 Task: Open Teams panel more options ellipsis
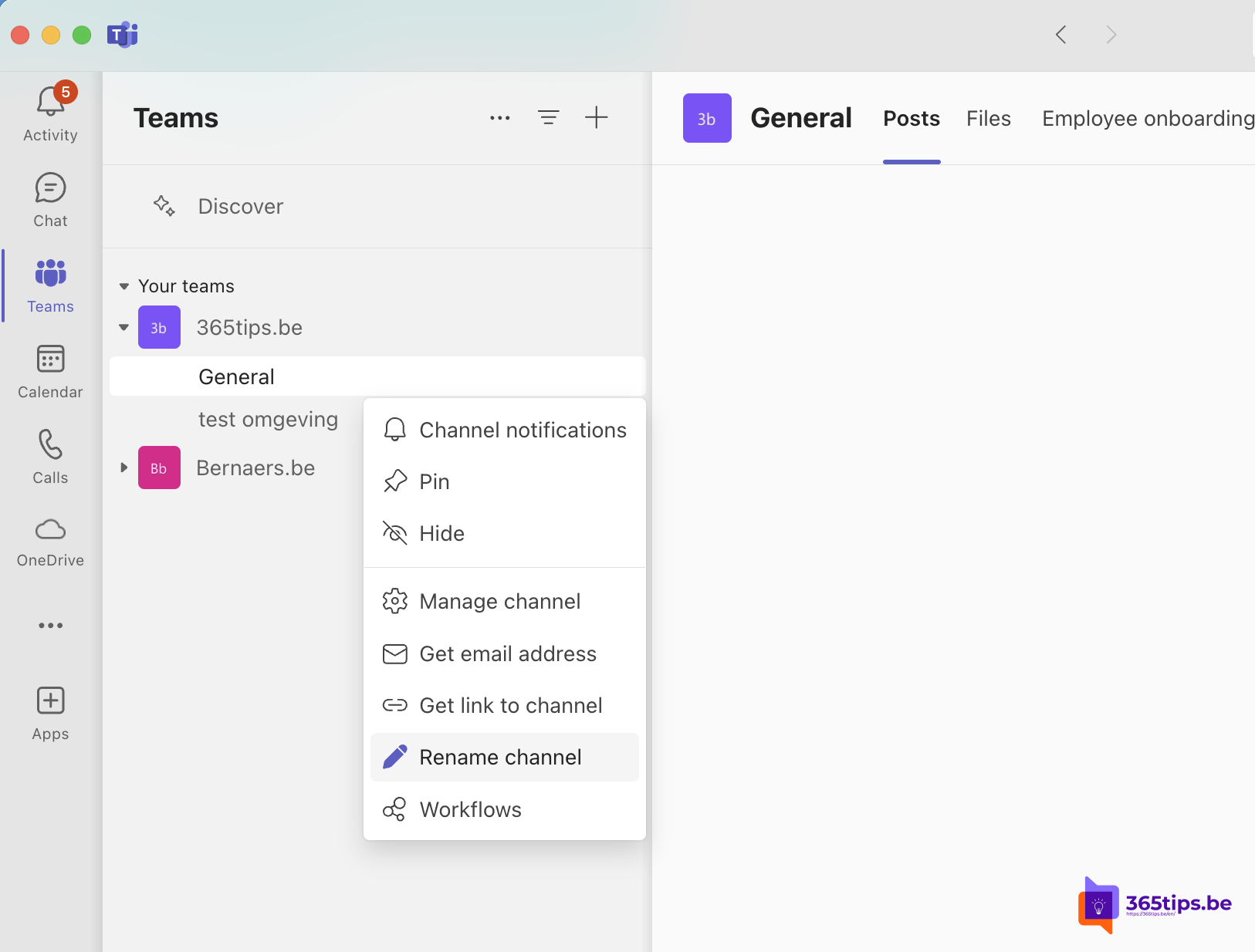[499, 117]
